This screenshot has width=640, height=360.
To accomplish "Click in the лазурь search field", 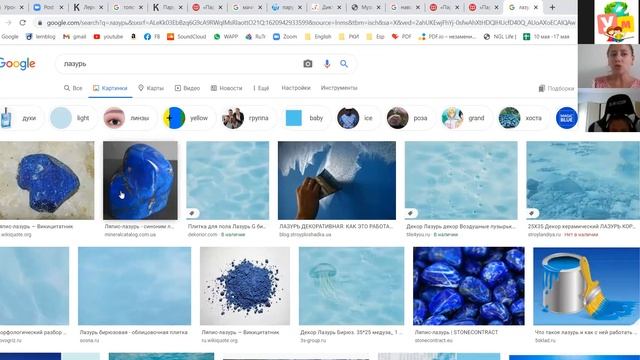I will [x=180, y=64].
